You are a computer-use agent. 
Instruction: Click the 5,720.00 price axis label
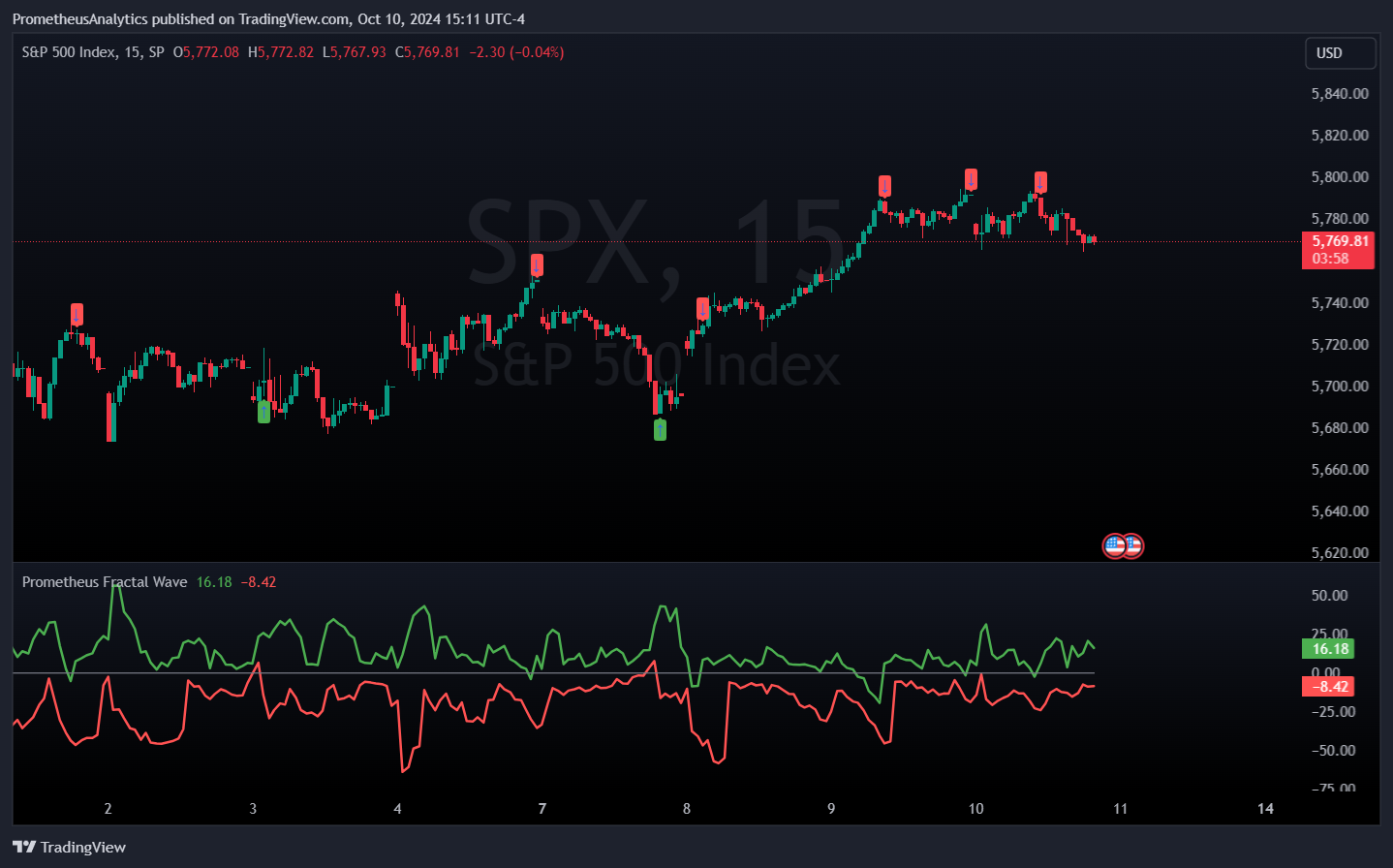pos(1340,345)
